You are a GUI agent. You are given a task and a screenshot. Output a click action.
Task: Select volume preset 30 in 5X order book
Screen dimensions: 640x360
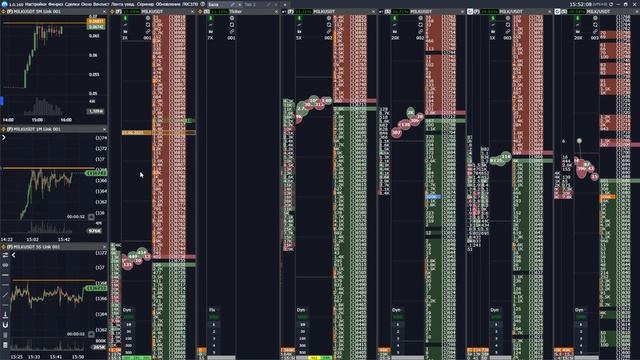302,332
